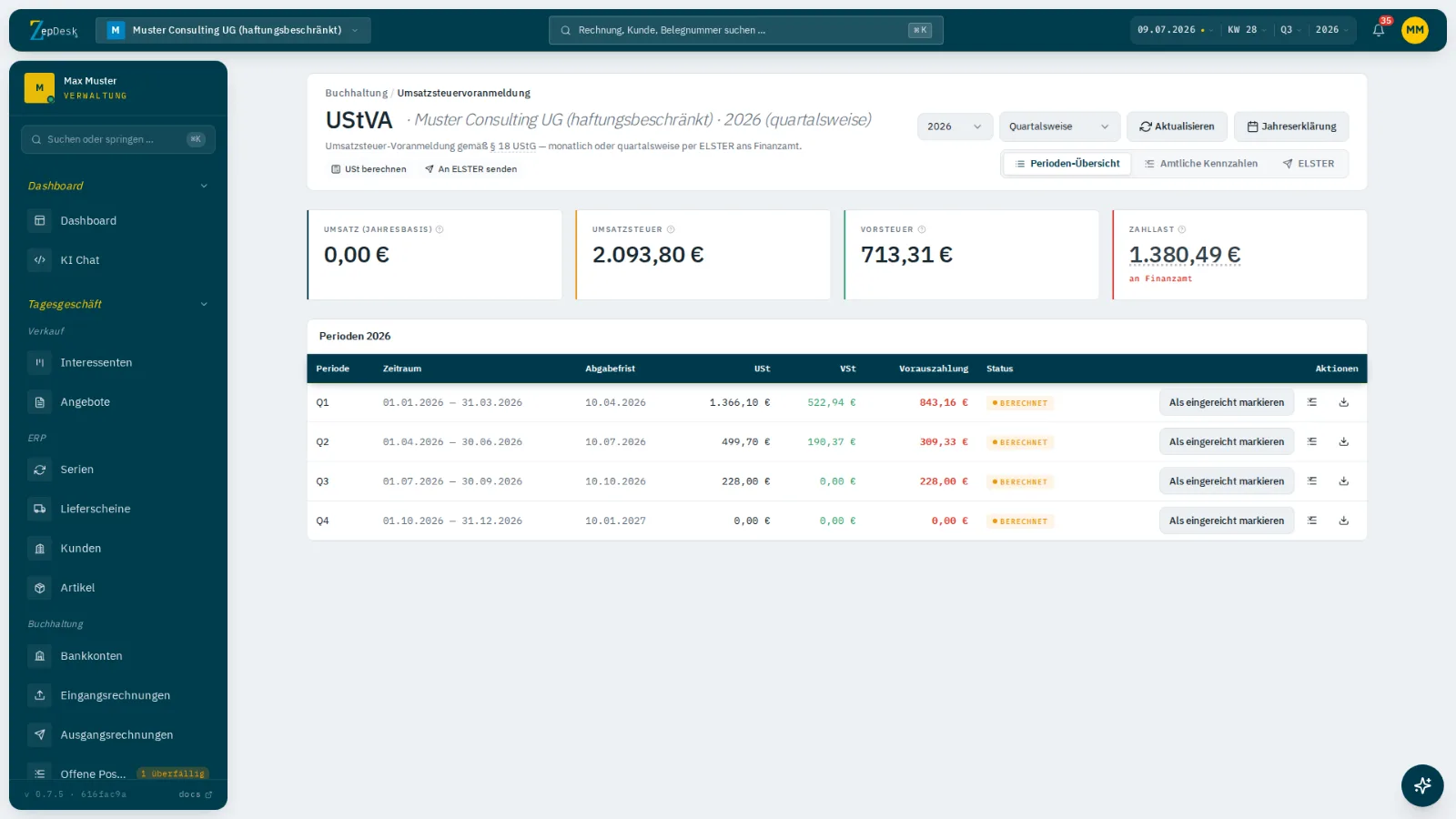The height and width of the screenshot is (819, 1456).
Task: Switch to Amtliche Kennzahlen tab
Action: point(1201,164)
